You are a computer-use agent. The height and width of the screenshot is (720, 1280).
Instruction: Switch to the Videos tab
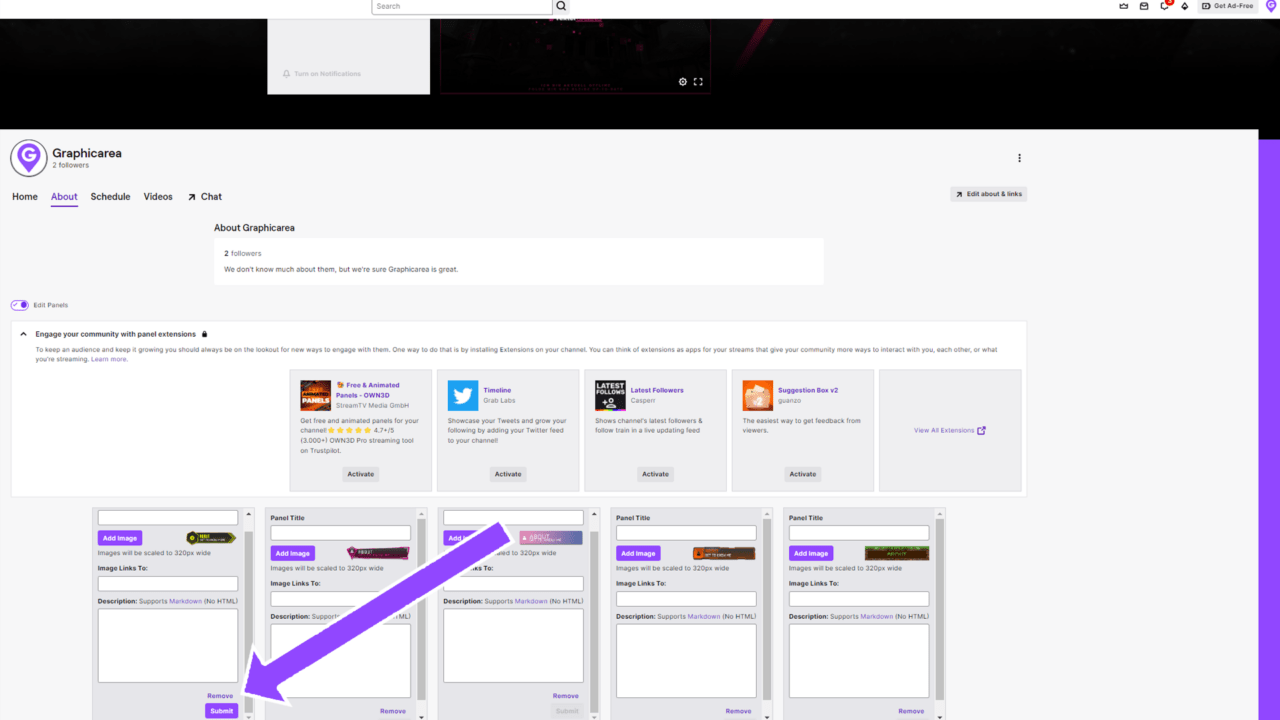(x=158, y=196)
